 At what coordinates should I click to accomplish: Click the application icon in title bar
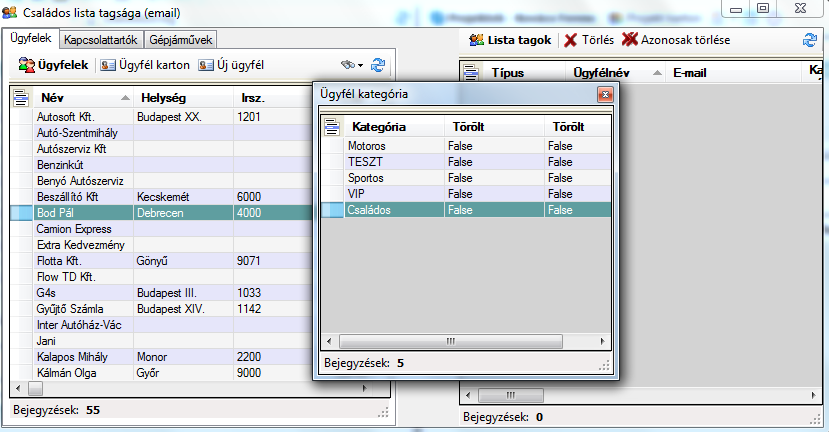[x=10, y=12]
